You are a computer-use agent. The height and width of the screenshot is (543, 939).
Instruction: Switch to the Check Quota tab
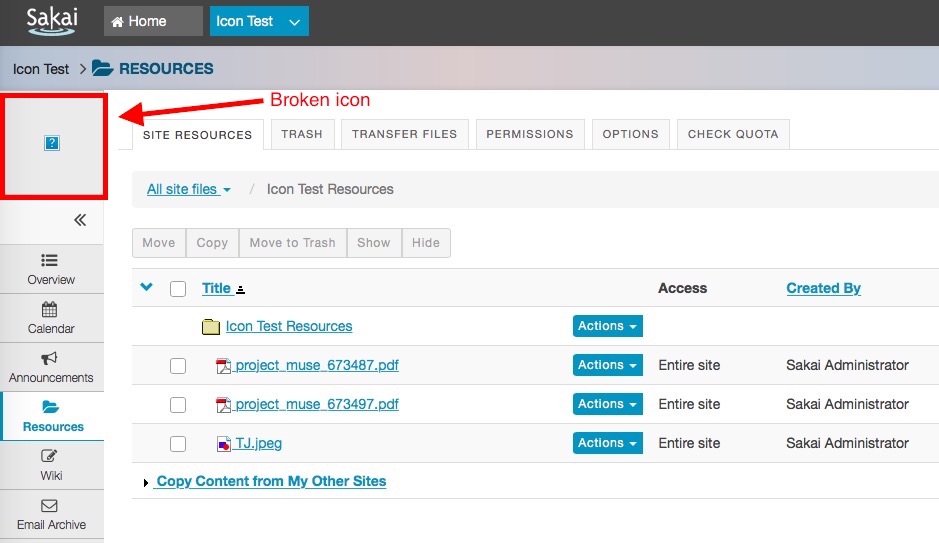(733, 134)
